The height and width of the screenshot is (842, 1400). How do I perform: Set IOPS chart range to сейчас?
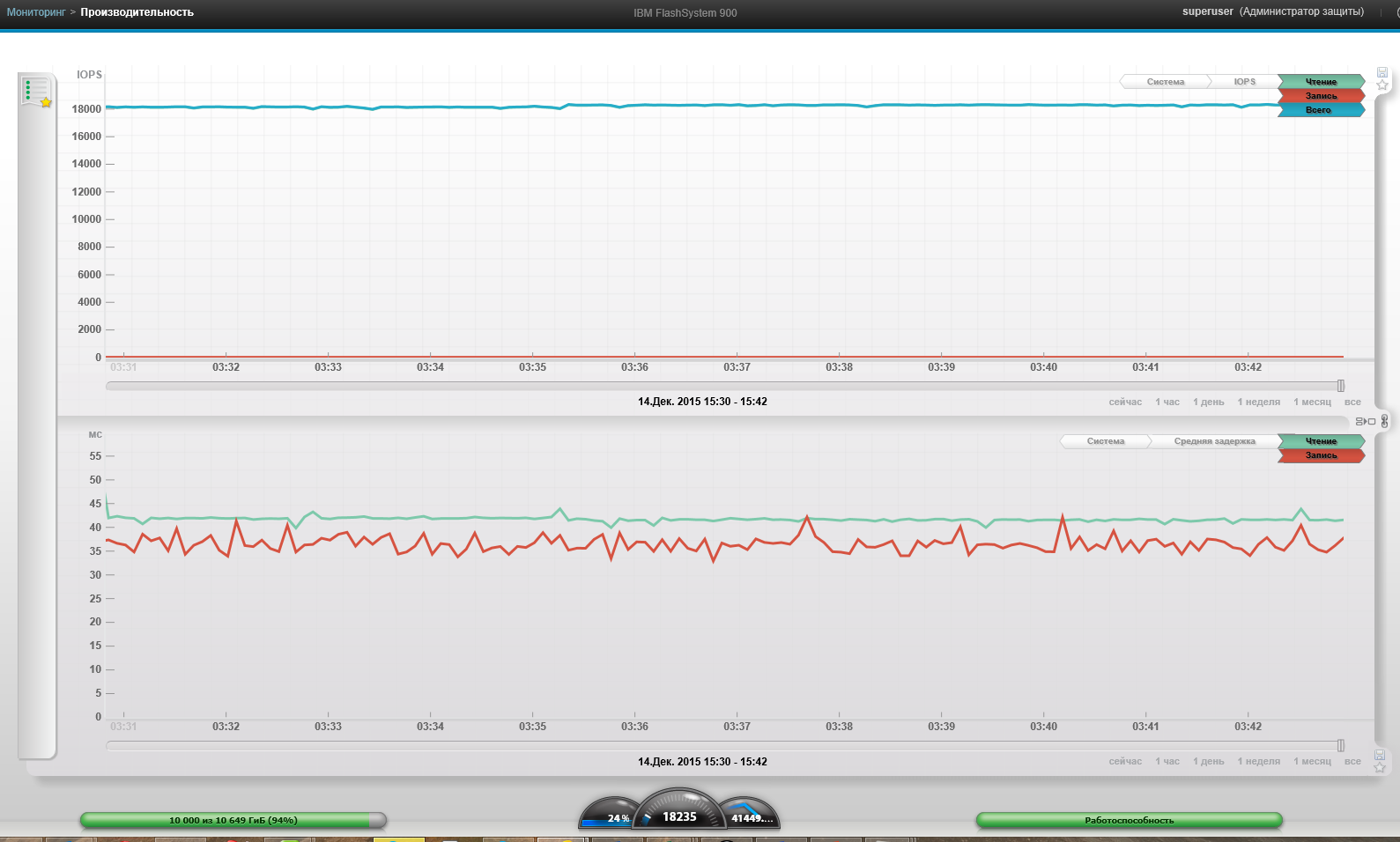[x=1125, y=402]
